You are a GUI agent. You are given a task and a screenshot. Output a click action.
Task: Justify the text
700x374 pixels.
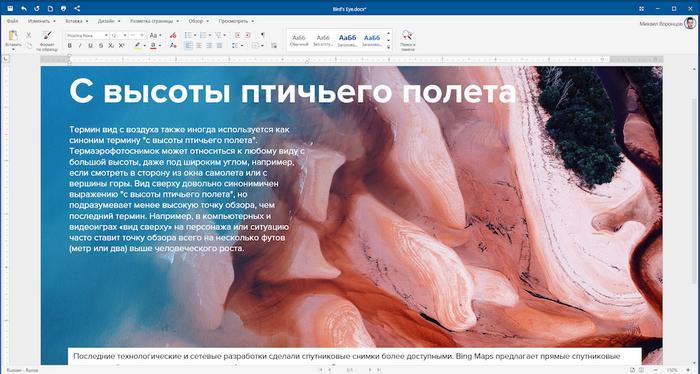click(x=219, y=46)
